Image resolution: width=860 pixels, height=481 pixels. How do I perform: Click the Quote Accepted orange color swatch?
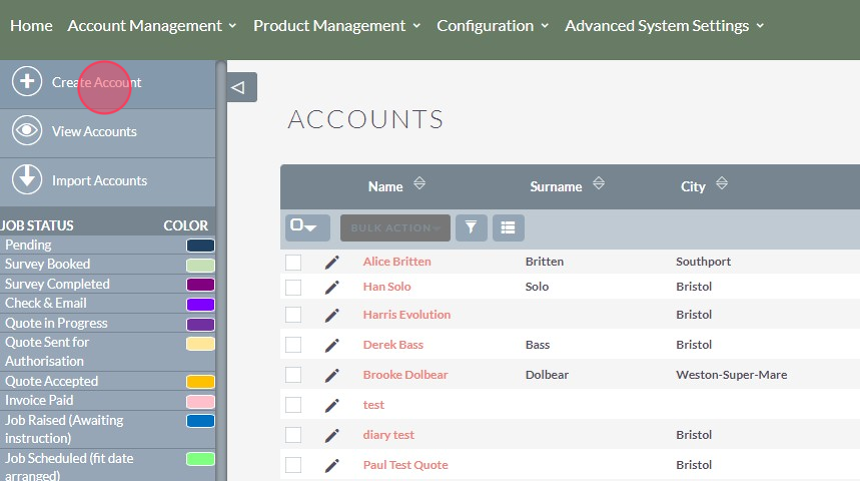[x=200, y=382]
